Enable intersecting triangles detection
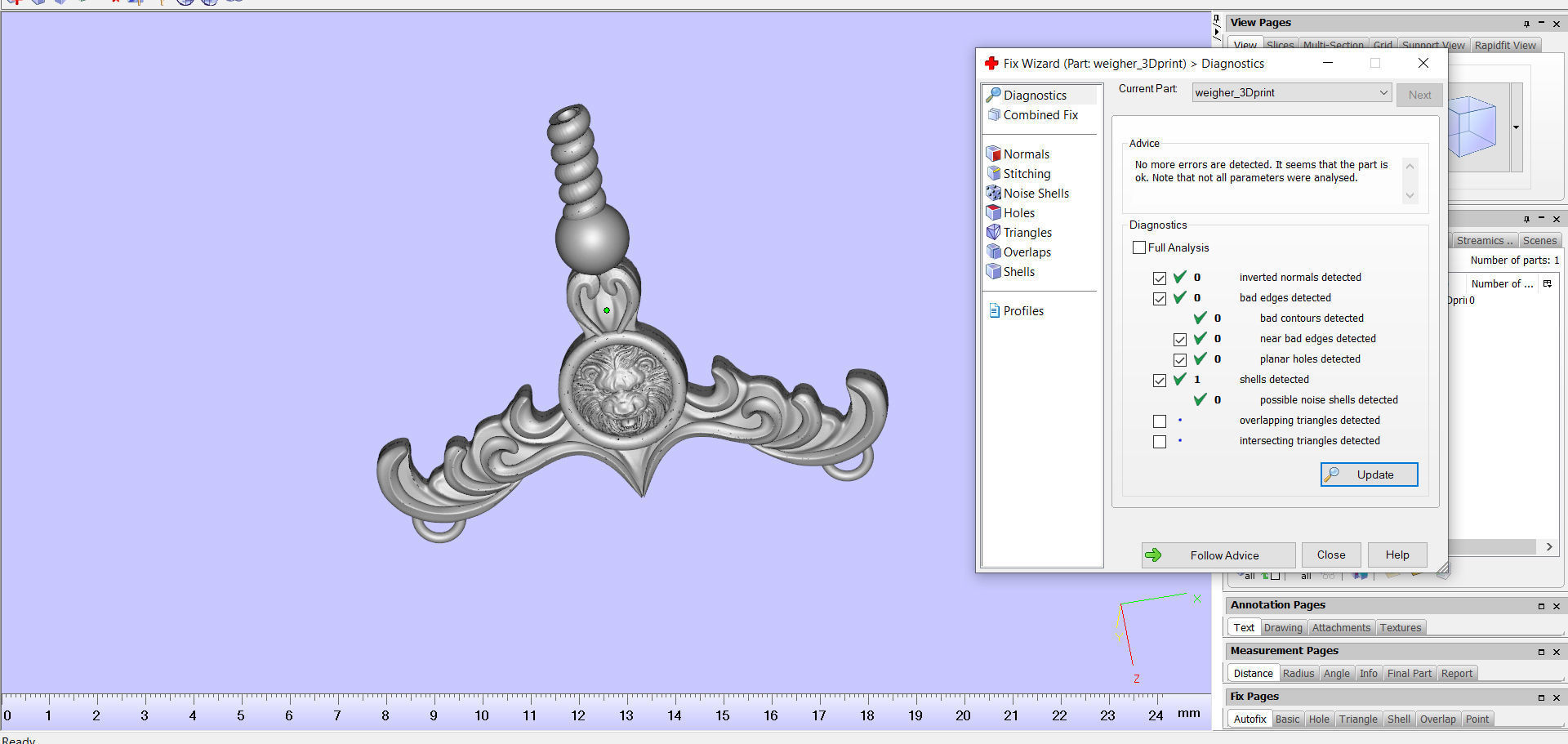Viewport: 1568px width, 744px height. (1160, 441)
